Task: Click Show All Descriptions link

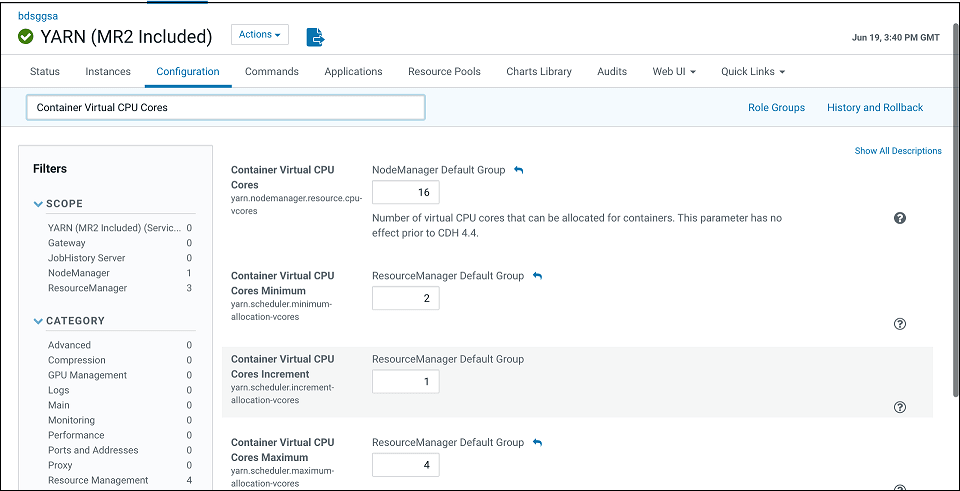Action: pyautogui.click(x=897, y=151)
